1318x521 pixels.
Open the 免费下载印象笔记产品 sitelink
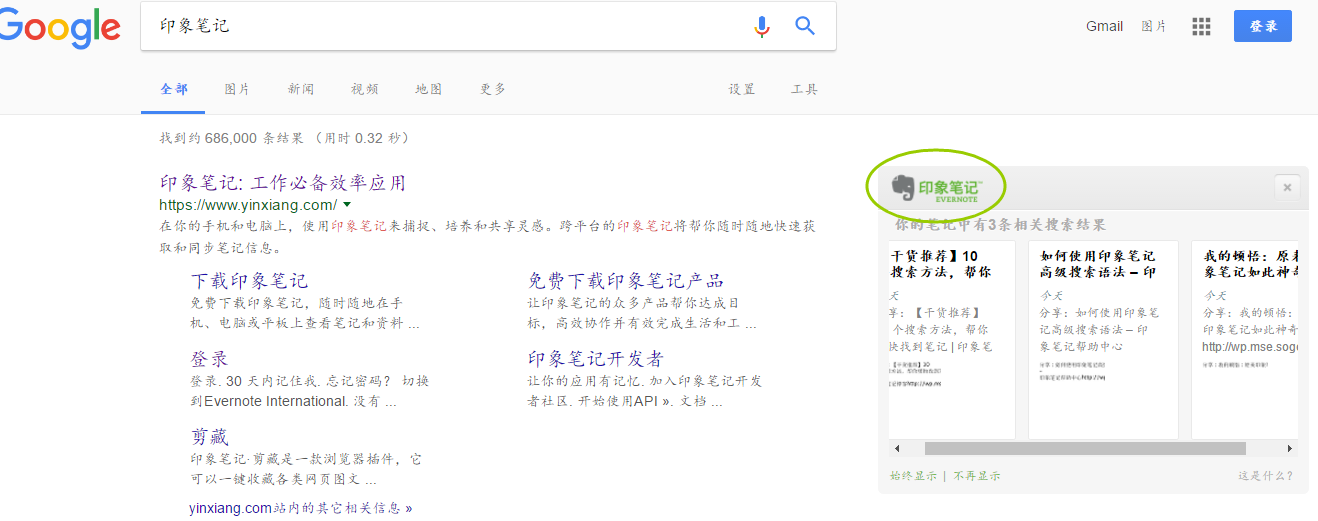tap(626, 280)
